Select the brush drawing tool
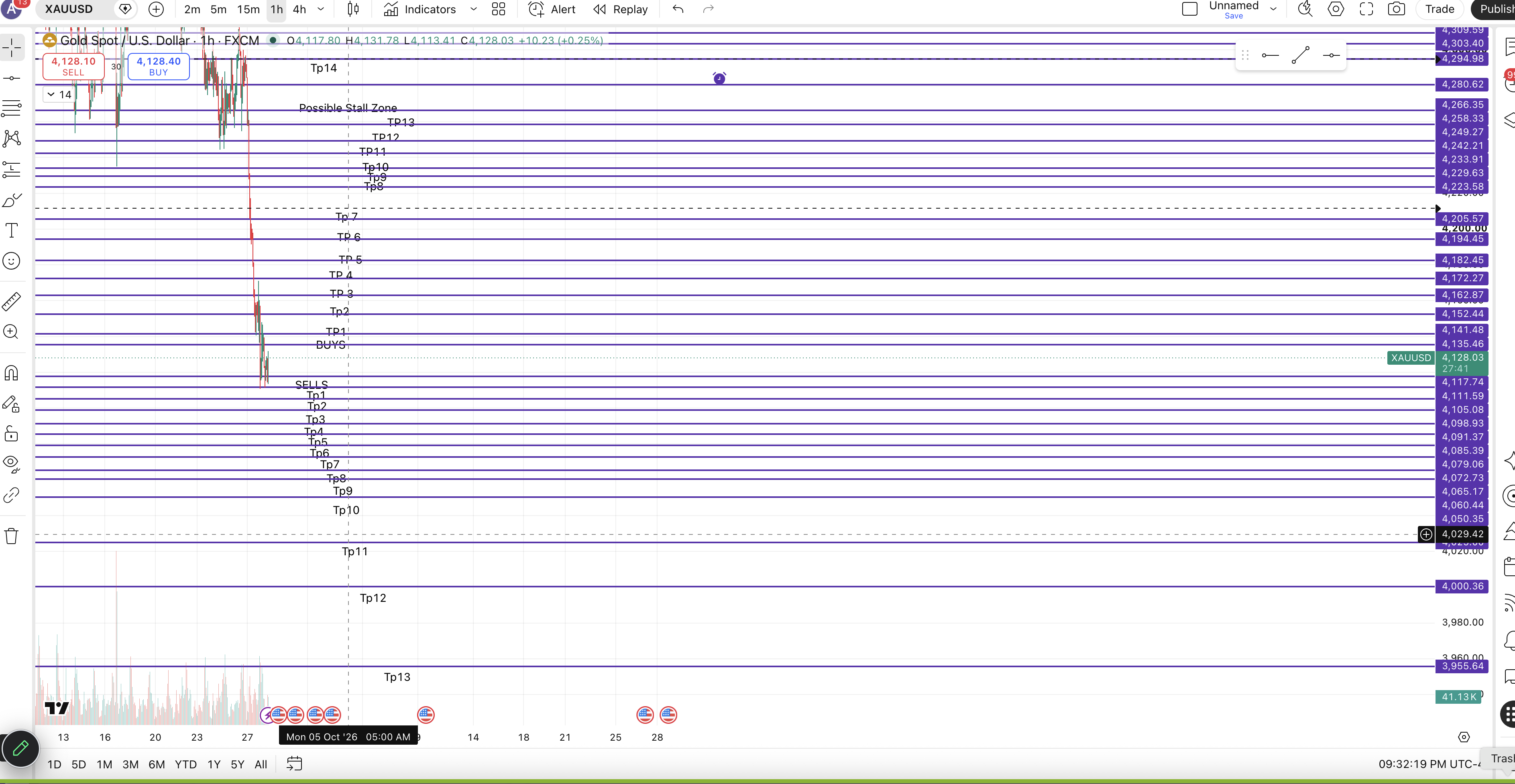Viewport: 1515px width, 784px height. tap(12, 200)
